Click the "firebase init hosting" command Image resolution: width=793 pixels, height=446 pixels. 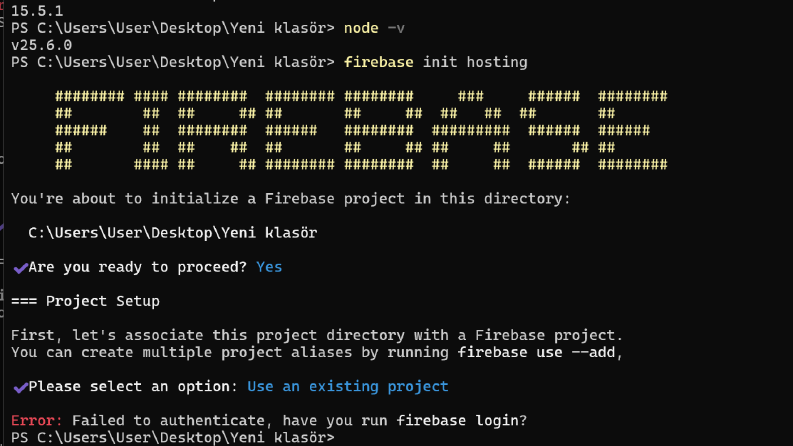pos(435,62)
